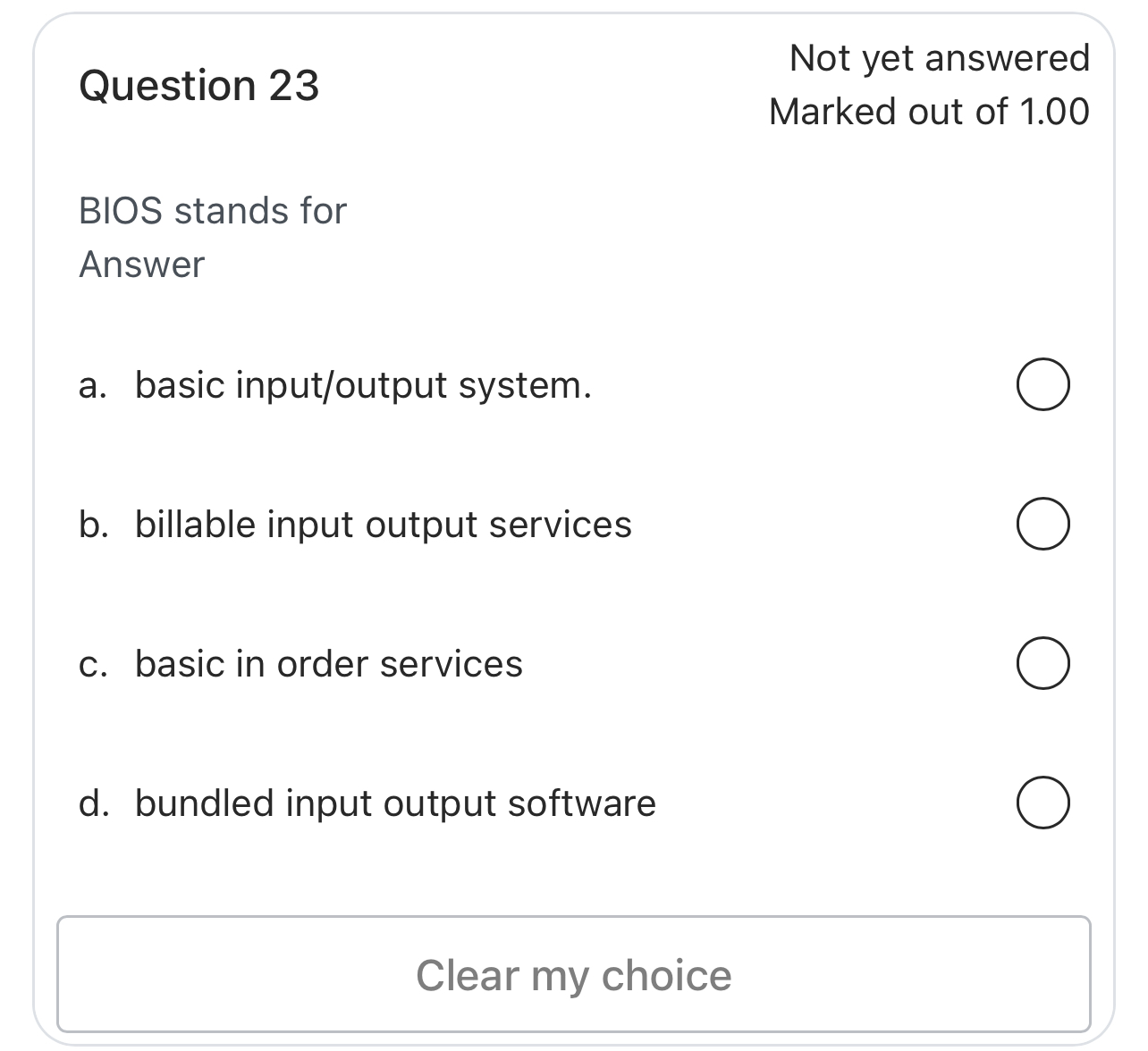Select answer 'basic input/output system.'

363,385
